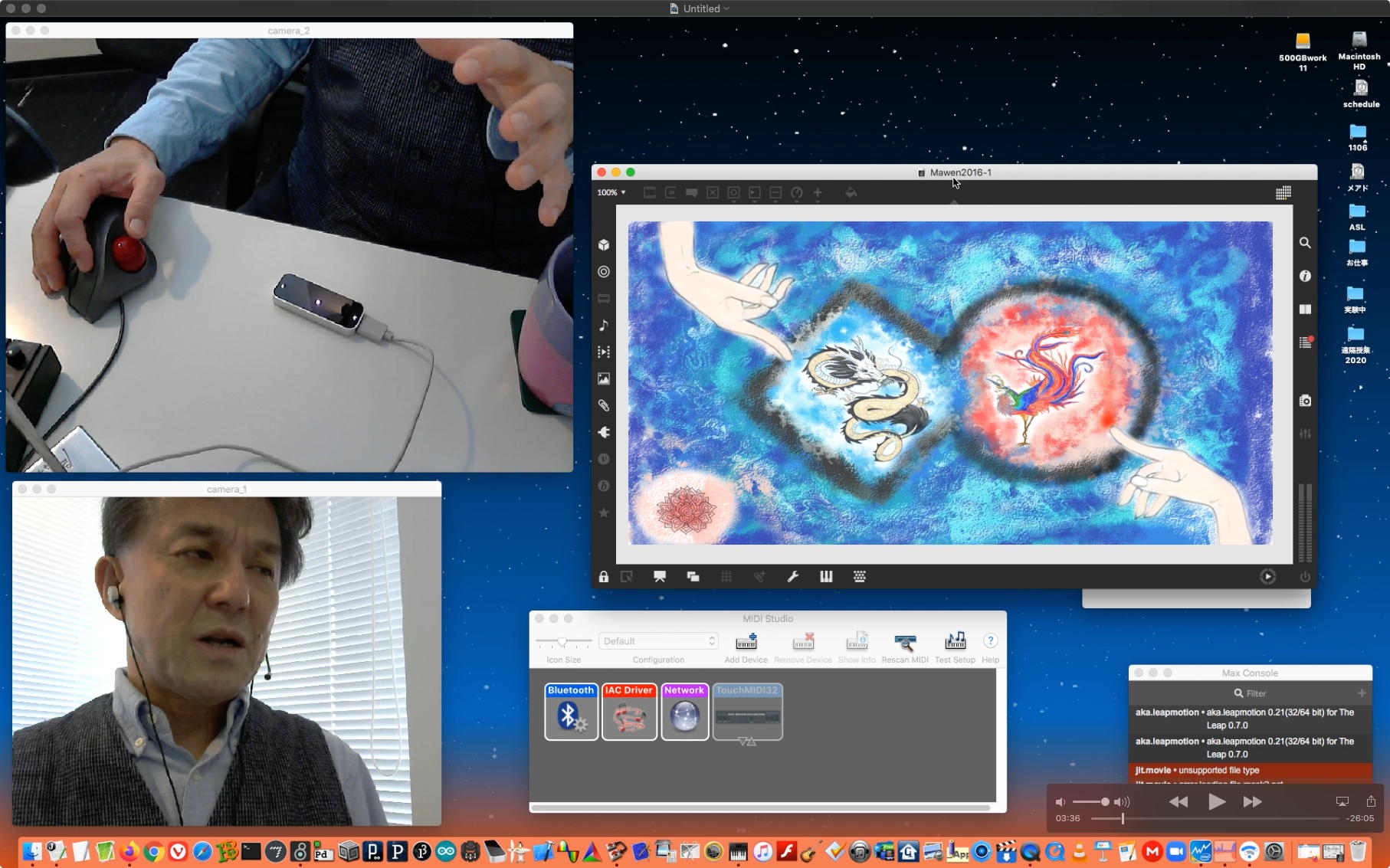This screenshot has height=868, width=1390.
Task: Click Test Setup in MIDI Studio
Action: click(955, 647)
